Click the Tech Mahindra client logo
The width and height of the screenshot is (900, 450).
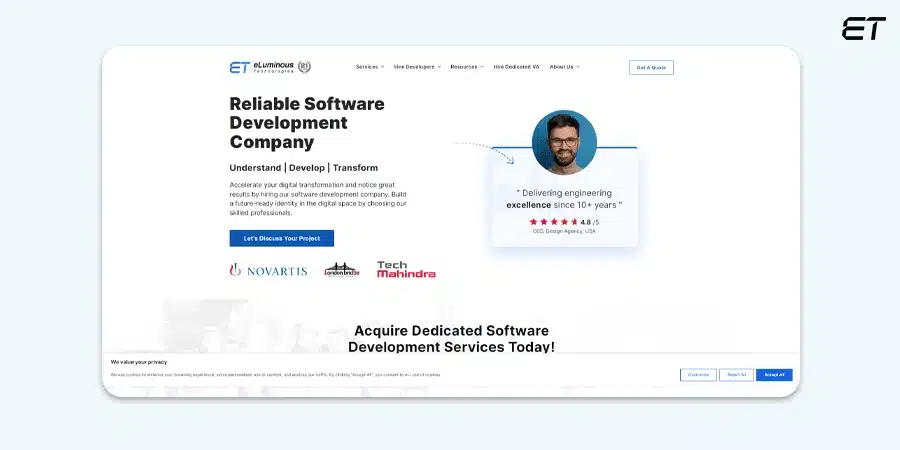tap(406, 270)
